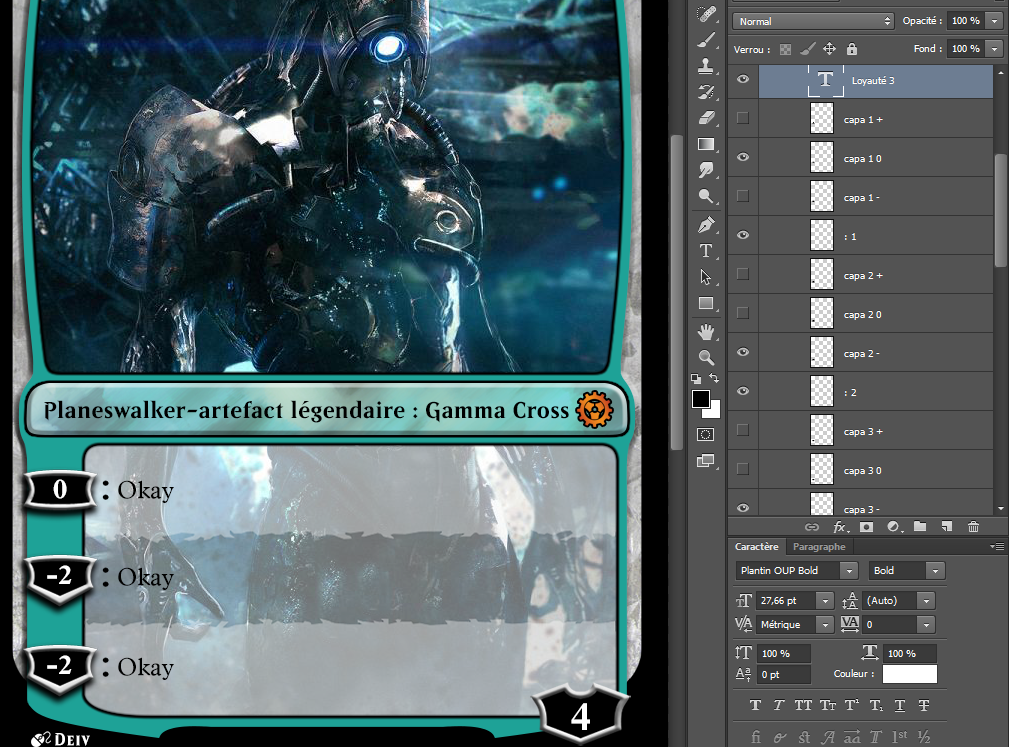The image size is (1009, 747).
Task: Select the Rectangle shape tool
Action: [707, 304]
